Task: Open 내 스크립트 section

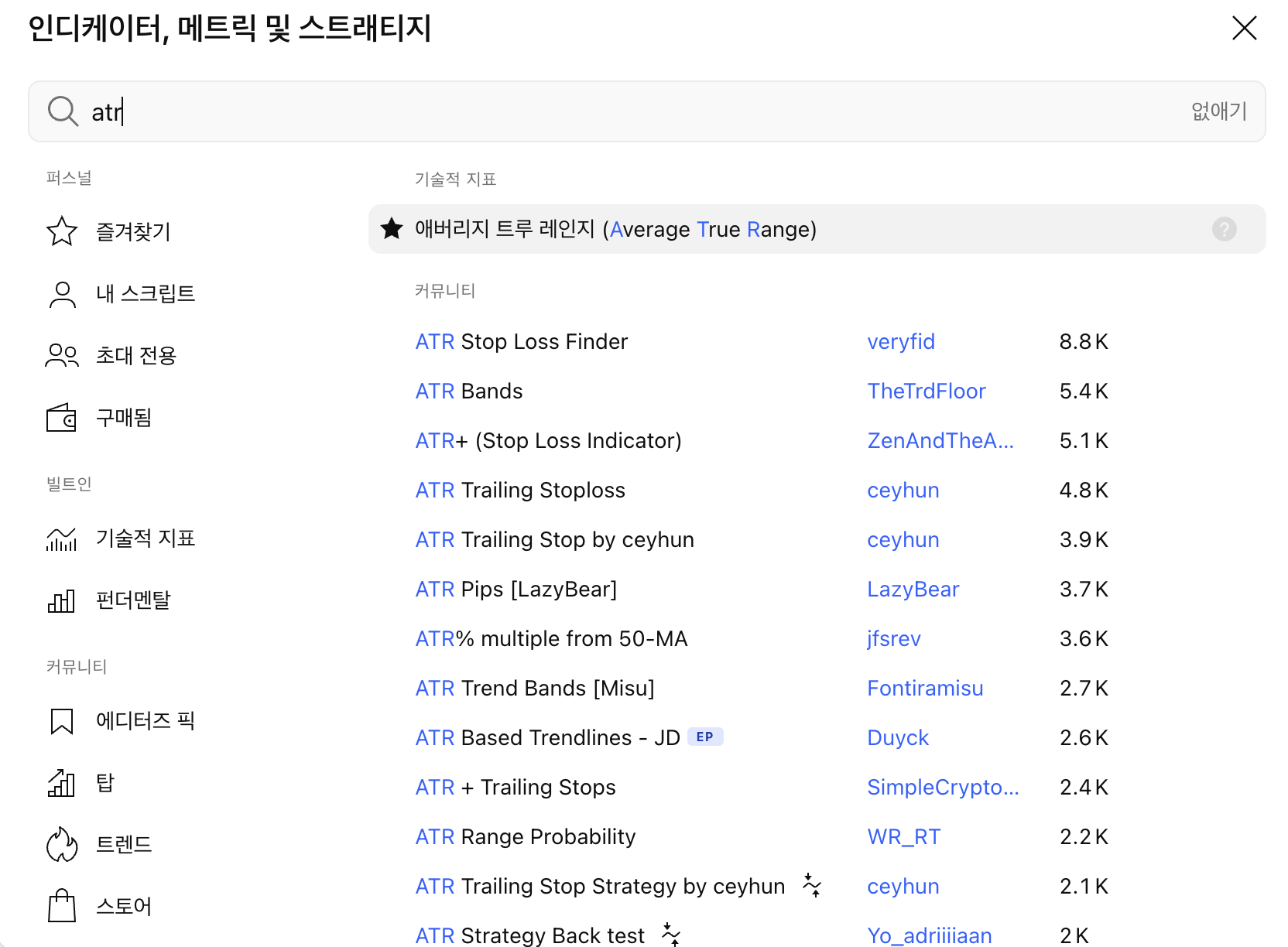Action: click(x=146, y=293)
